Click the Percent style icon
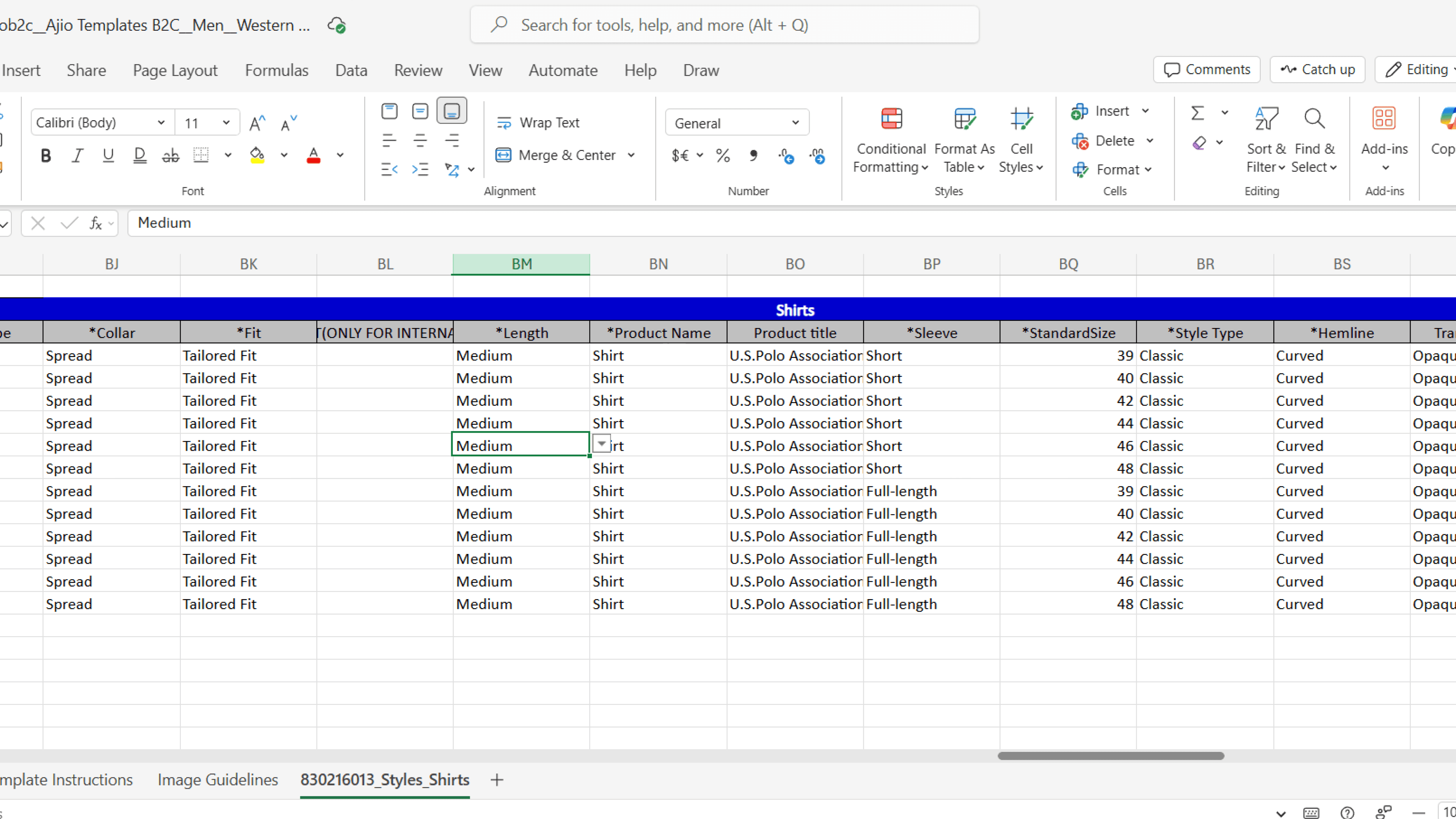The image size is (1456, 819). point(722,155)
